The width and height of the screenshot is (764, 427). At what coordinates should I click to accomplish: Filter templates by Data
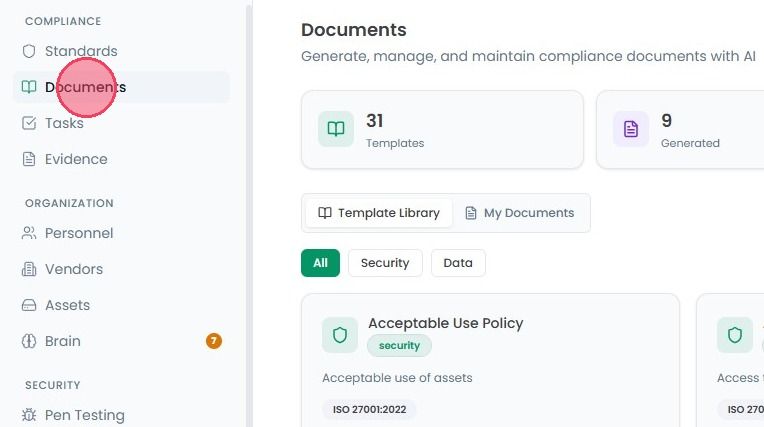click(458, 263)
